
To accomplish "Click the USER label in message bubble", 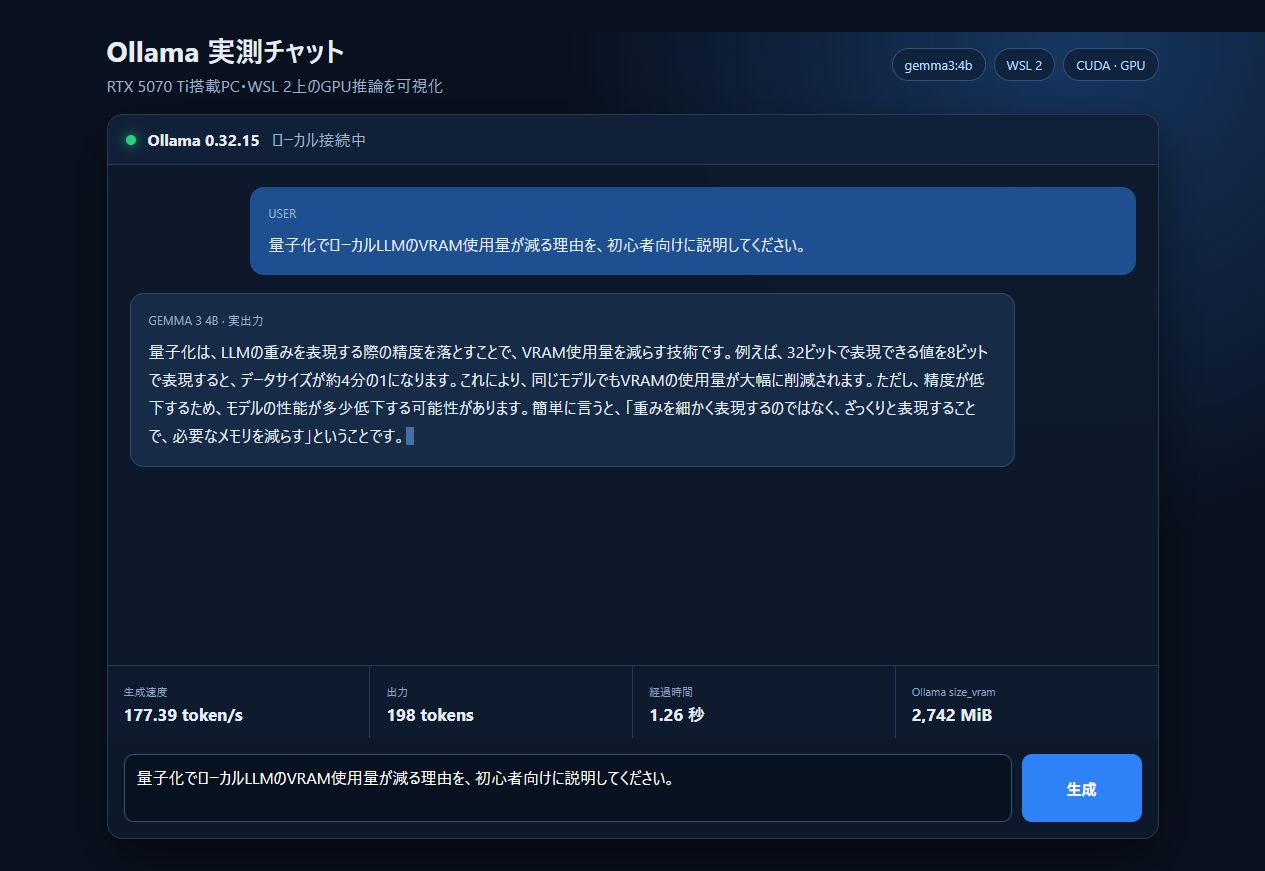I will [282, 213].
